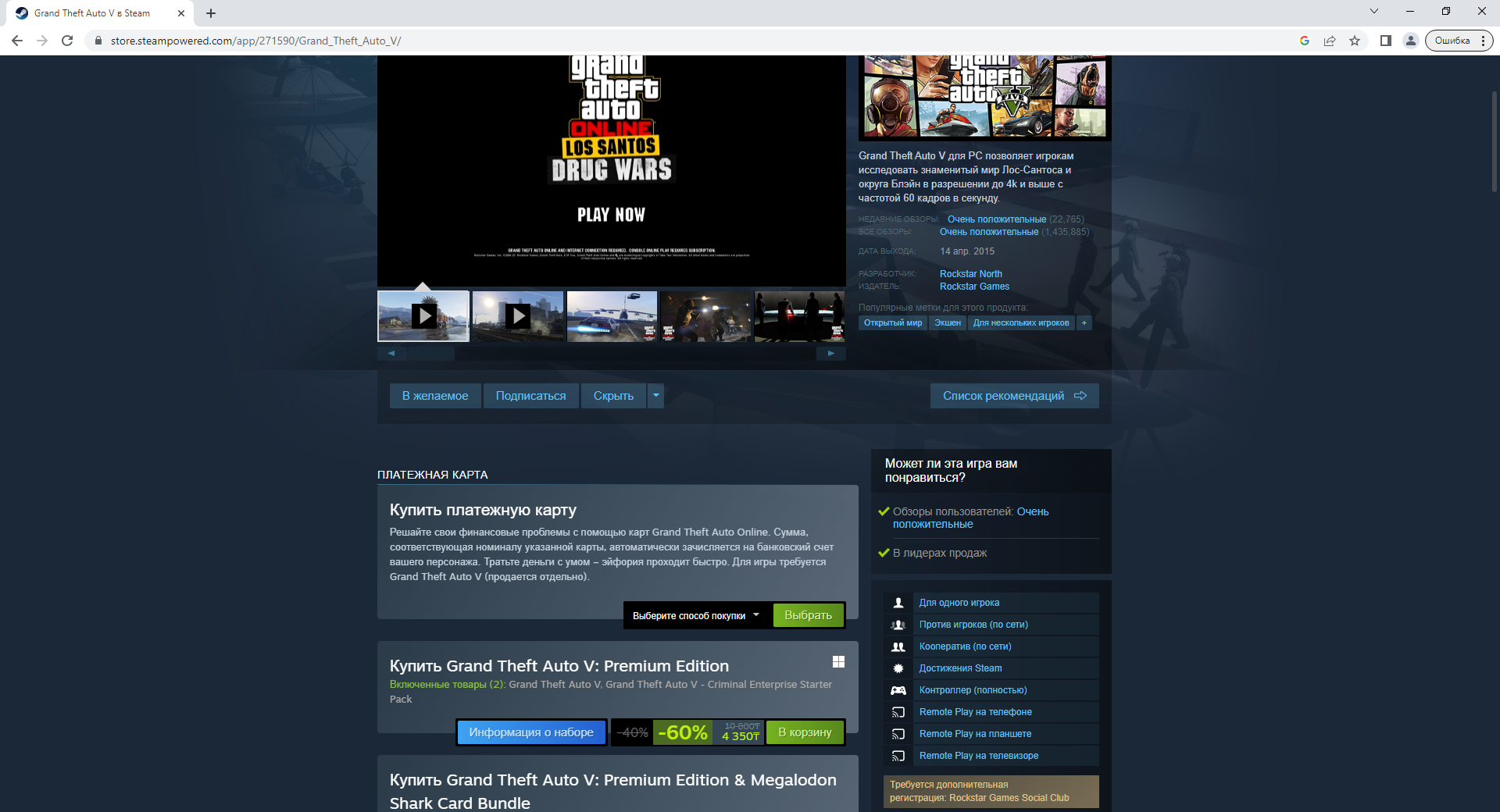Open Против игроков (по сети) link
Screen dimensions: 1500x812
tap(973, 625)
